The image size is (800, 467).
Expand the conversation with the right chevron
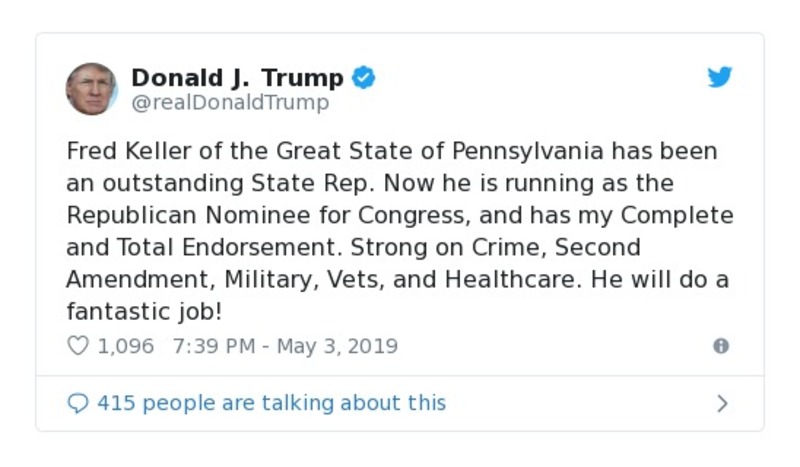(x=722, y=403)
